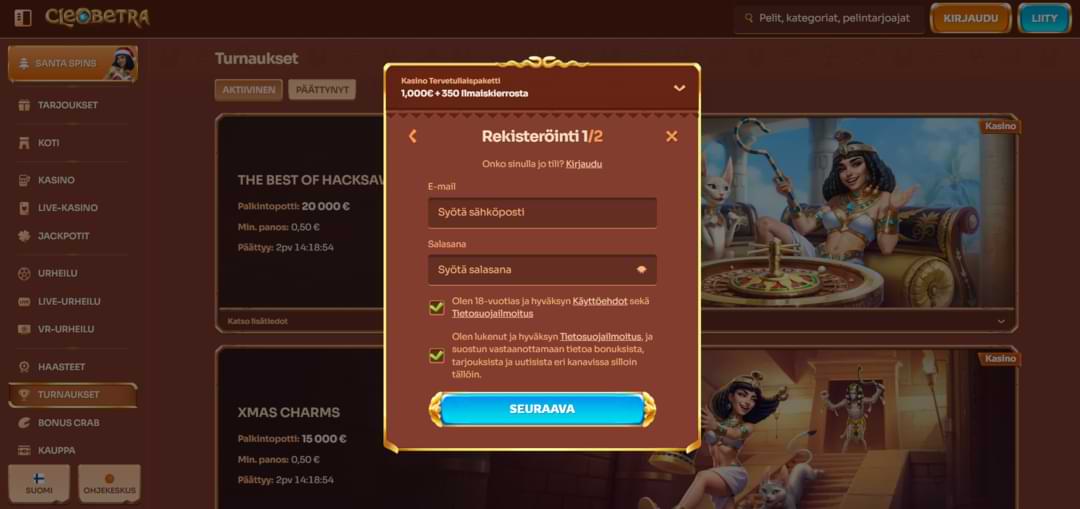The image size is (1080, 509).
Task: Go back with the registration left arrow
Action: 413,136
